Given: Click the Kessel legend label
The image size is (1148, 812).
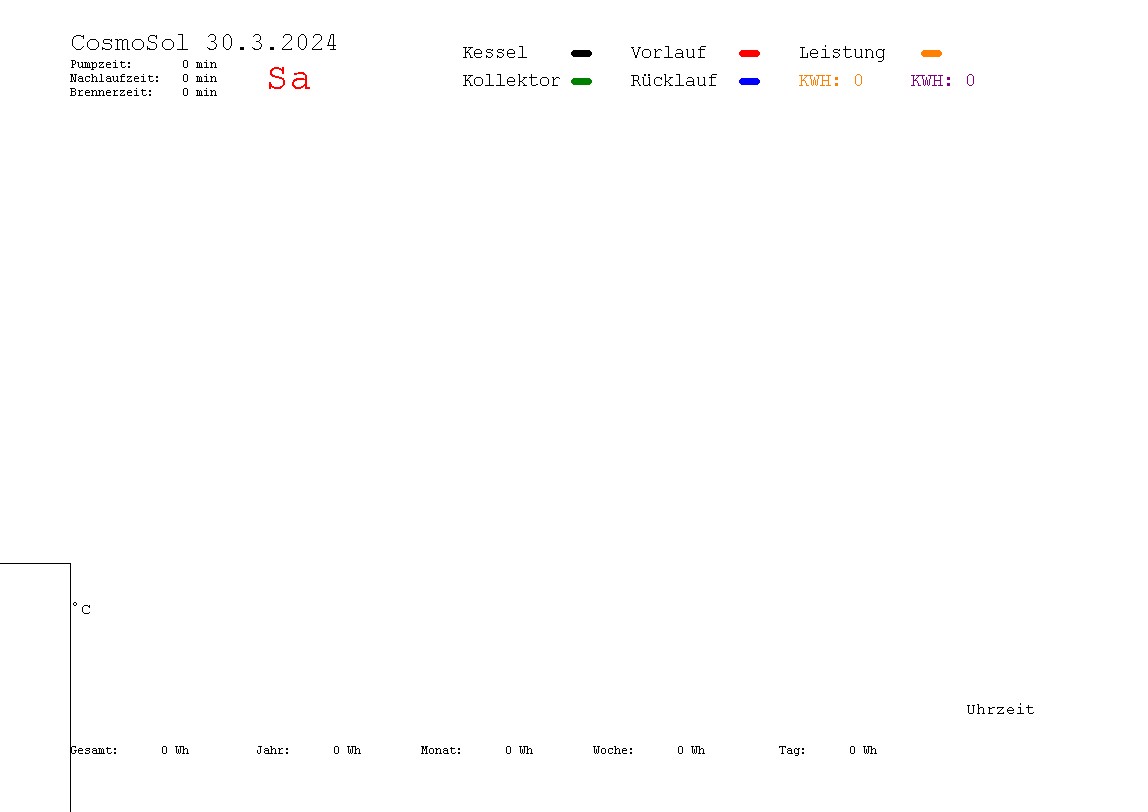Looking at the screenshot, I should pyautogui.click(x=494, y=53).
